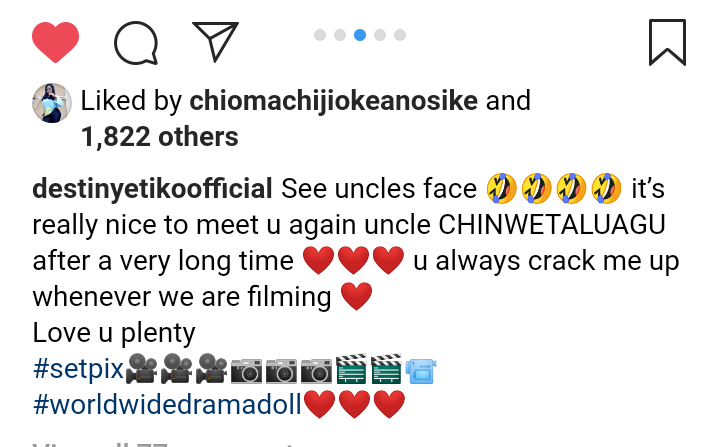
Task: Tap the camera emojis after #setpix
Action: [281, 370]
